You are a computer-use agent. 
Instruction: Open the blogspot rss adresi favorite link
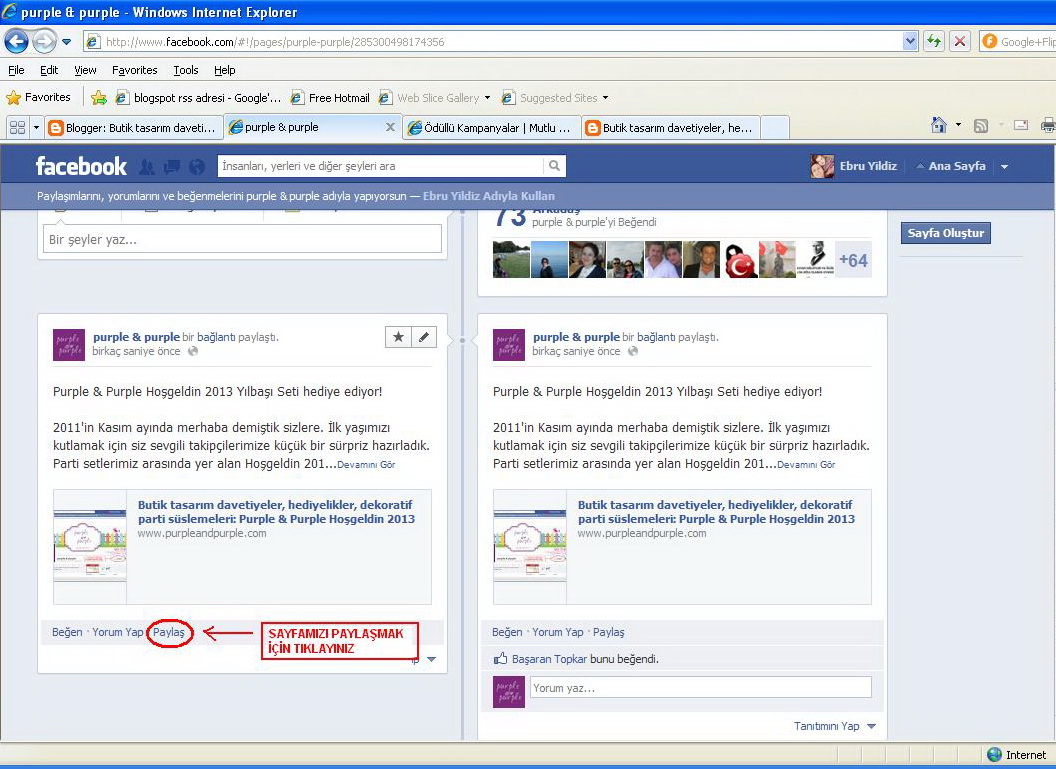tap(198, 98)
